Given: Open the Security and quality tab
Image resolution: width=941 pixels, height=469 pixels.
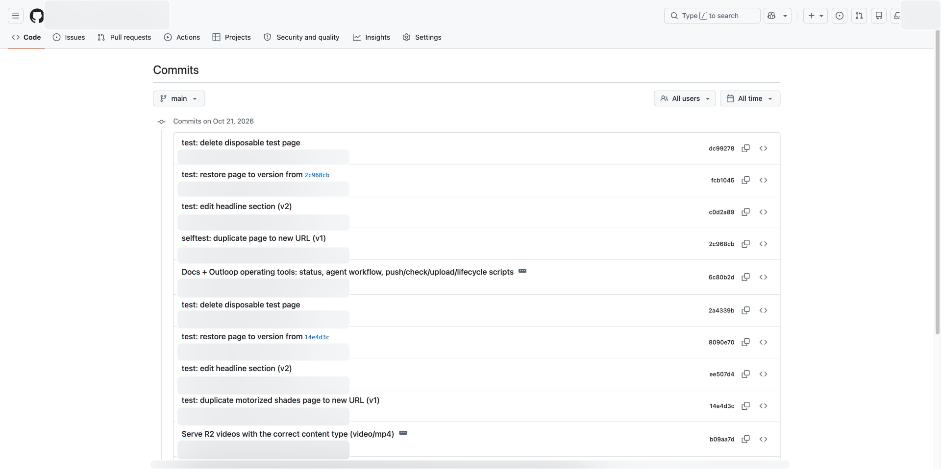Looking at the screenshot, I should click(x=302, y=37).
